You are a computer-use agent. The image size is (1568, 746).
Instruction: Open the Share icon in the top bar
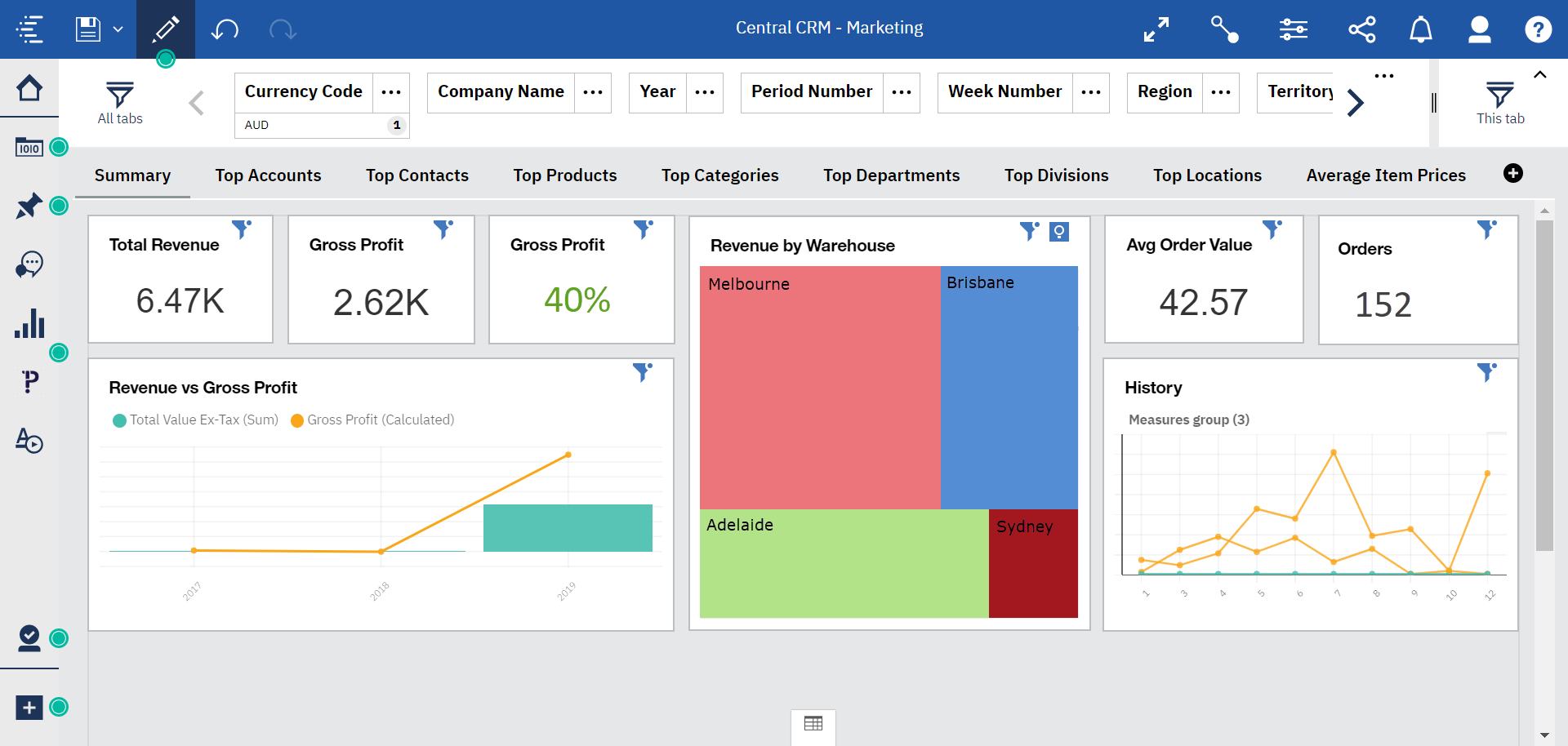(1363, 29)
